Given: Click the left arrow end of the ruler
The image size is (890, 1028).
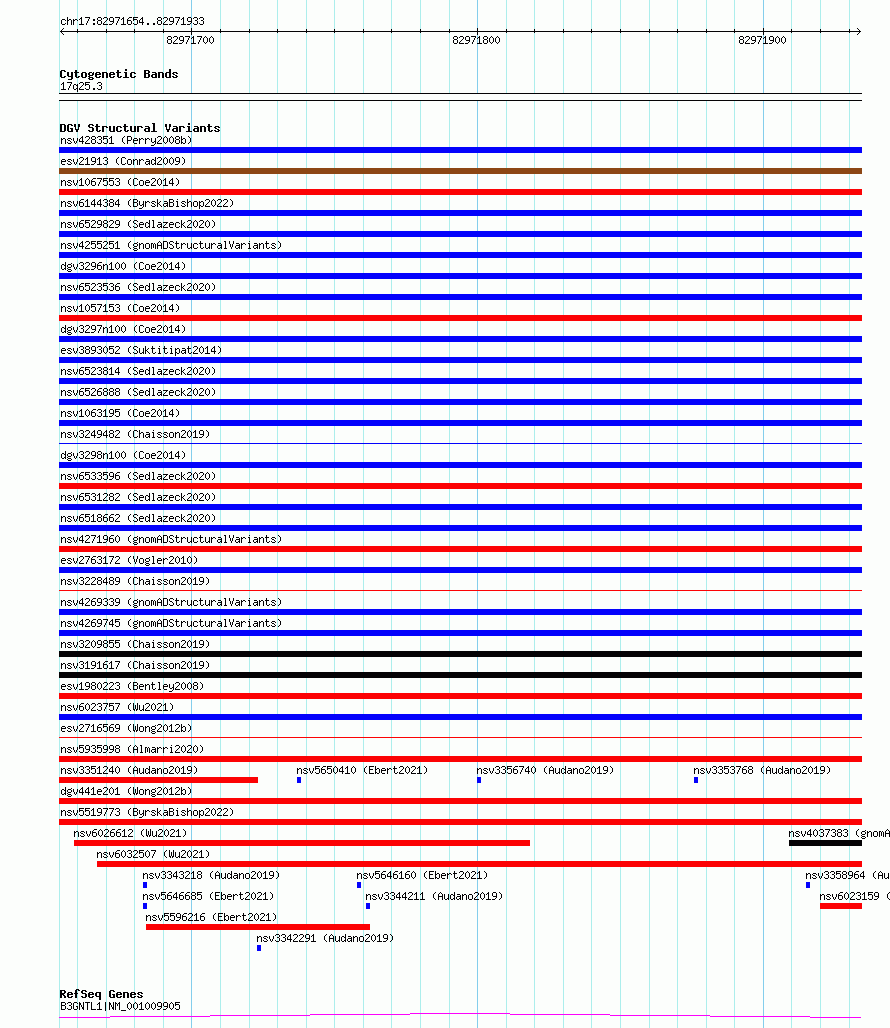Looking at the screenshot, I should pos(62,31).
